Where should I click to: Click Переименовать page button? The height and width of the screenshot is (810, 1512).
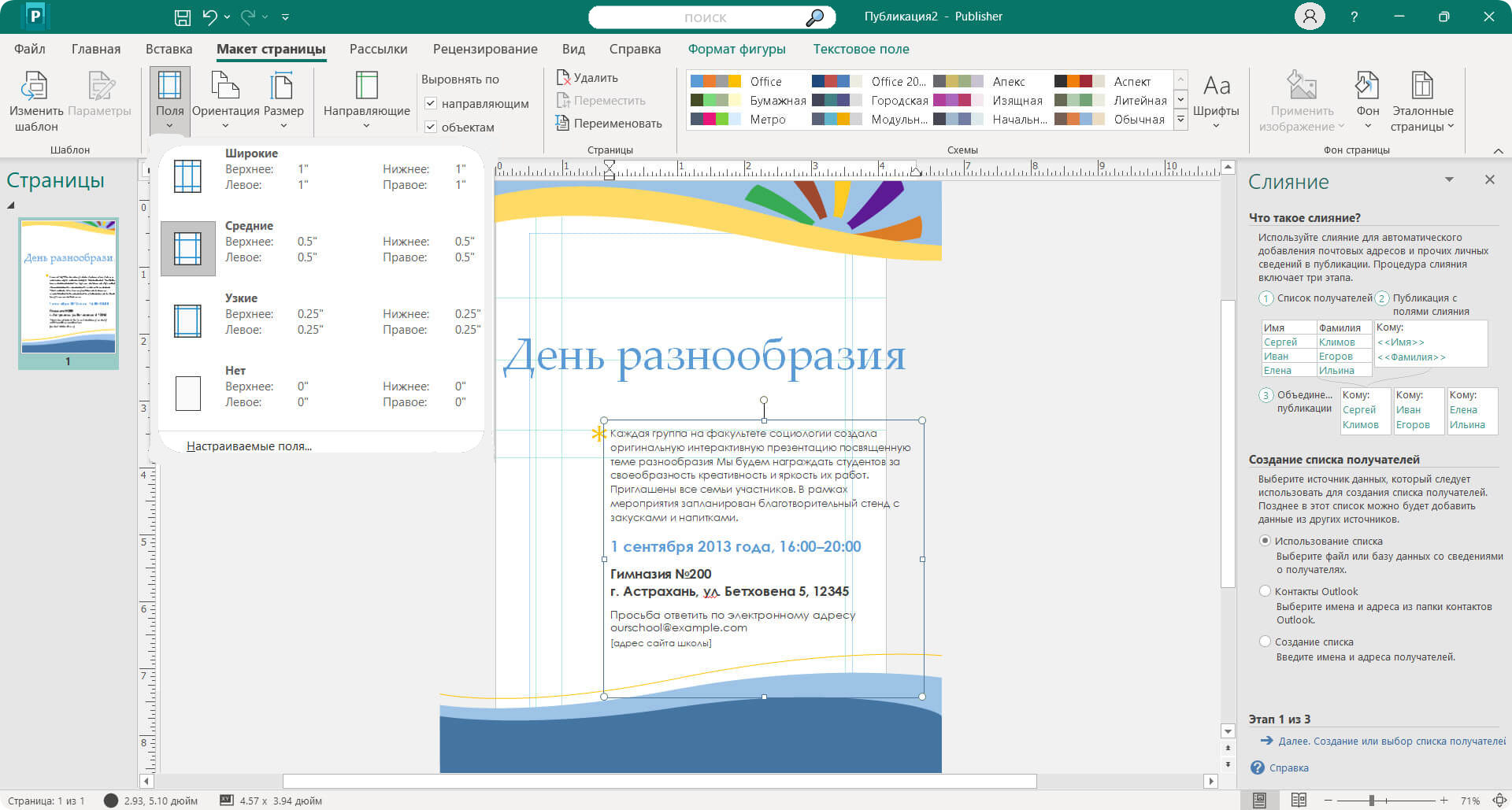(x=609, y=124)
